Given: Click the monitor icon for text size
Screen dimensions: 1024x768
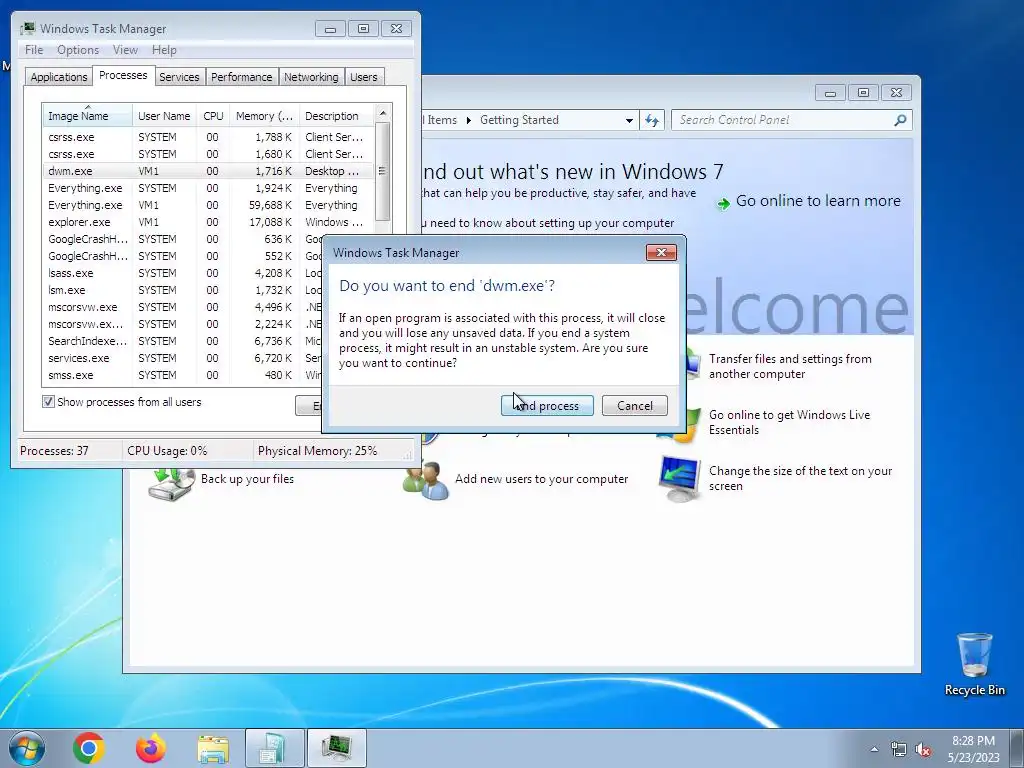Looking at the screenshot, I should coord(680,479).
